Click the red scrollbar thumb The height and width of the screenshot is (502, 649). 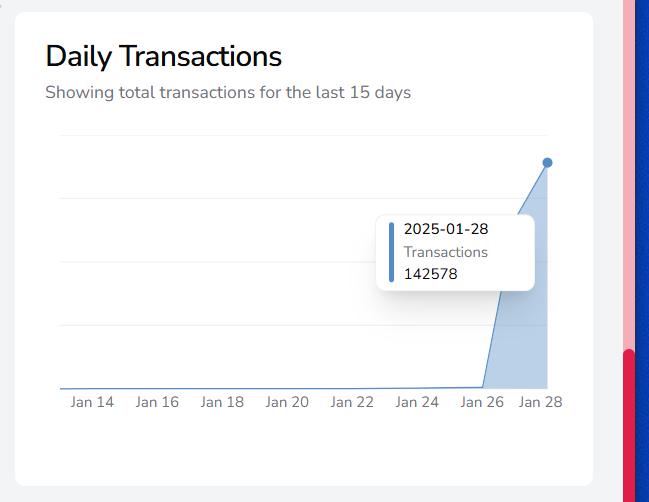click(629, 425)
